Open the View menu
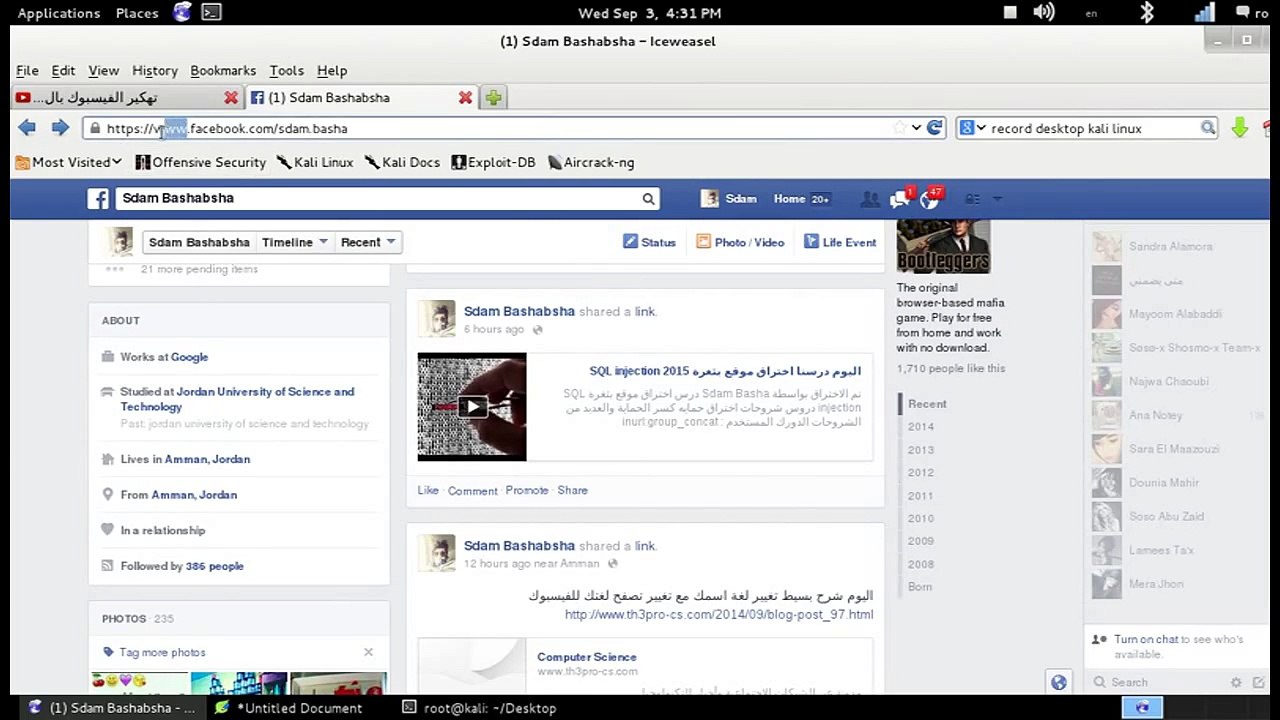 [103, 70]
